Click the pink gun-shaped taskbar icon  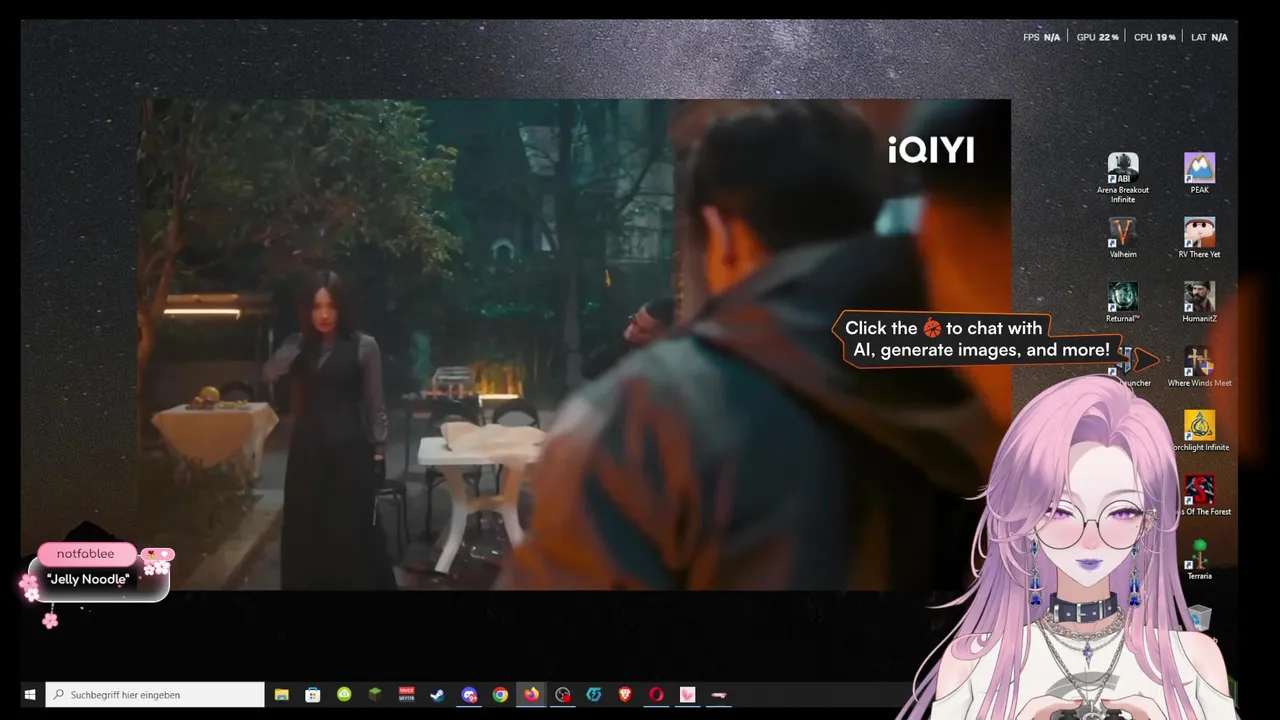tap(719, 694)
